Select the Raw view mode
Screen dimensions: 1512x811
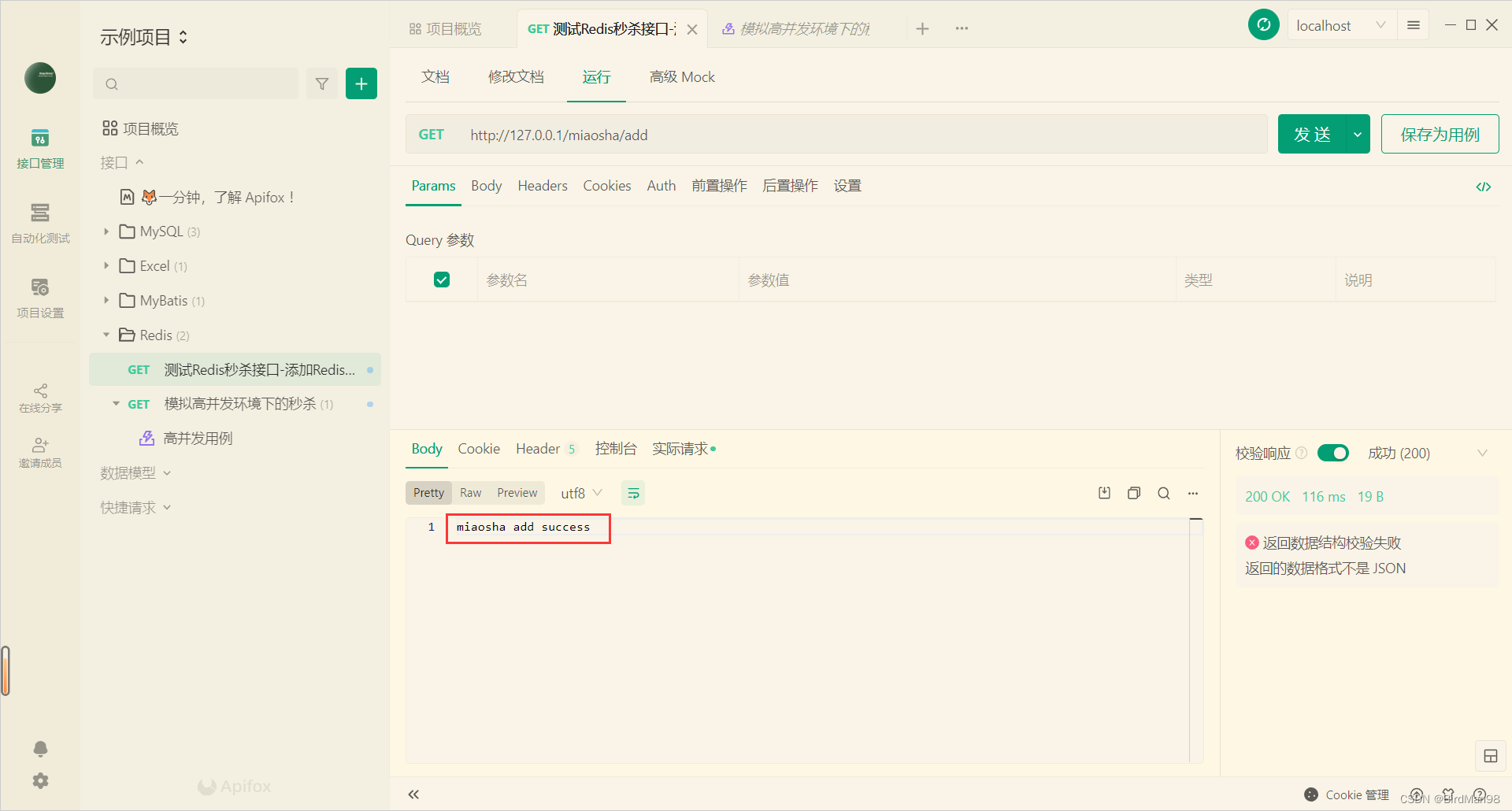click(x=471, y=493)
